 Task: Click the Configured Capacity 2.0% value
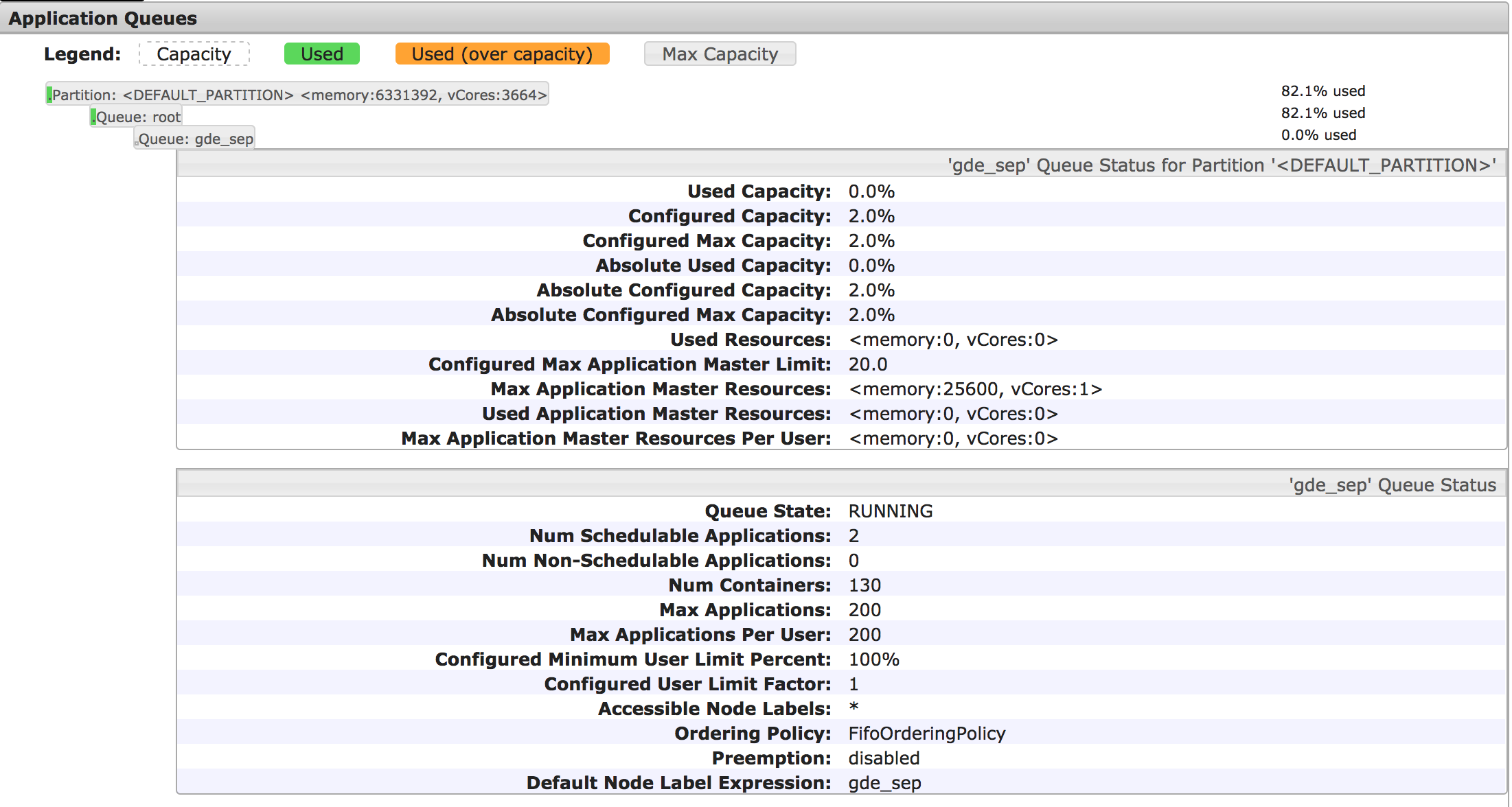point(871,216)
